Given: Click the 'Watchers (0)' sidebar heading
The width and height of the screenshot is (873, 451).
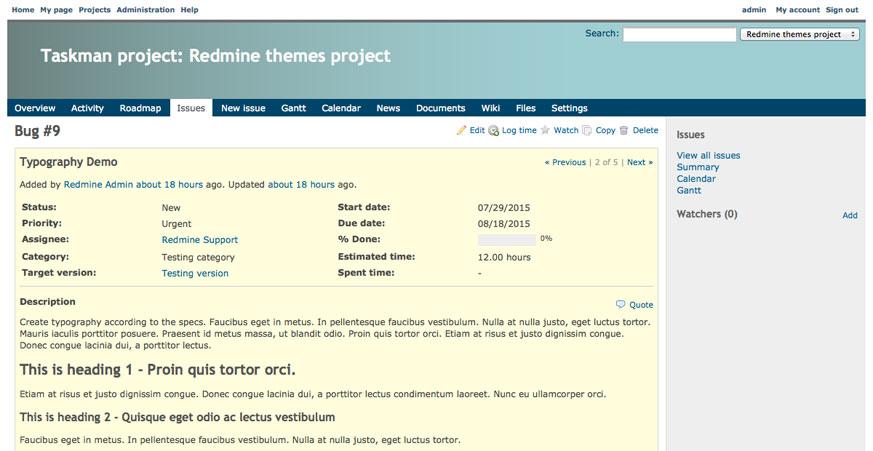Looking at the screenshot, I should click(x=707, y=214).
